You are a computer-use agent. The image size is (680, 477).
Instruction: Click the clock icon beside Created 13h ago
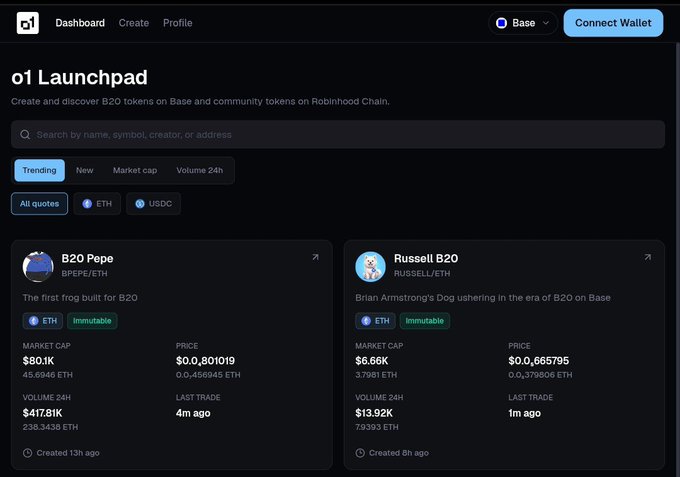click(x=27, y=453)
